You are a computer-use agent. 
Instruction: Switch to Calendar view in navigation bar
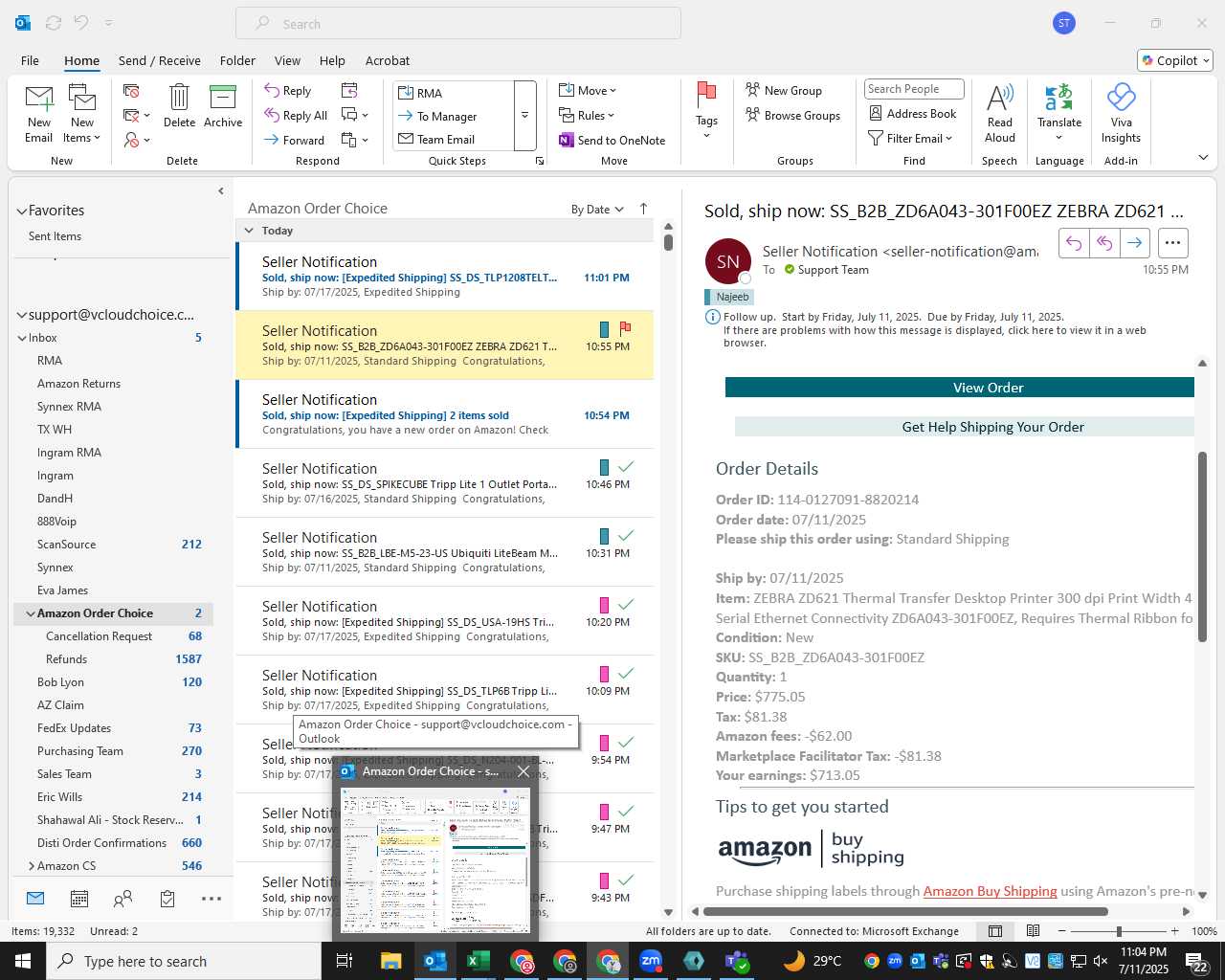pyautogui.click(x=79, y=899)
